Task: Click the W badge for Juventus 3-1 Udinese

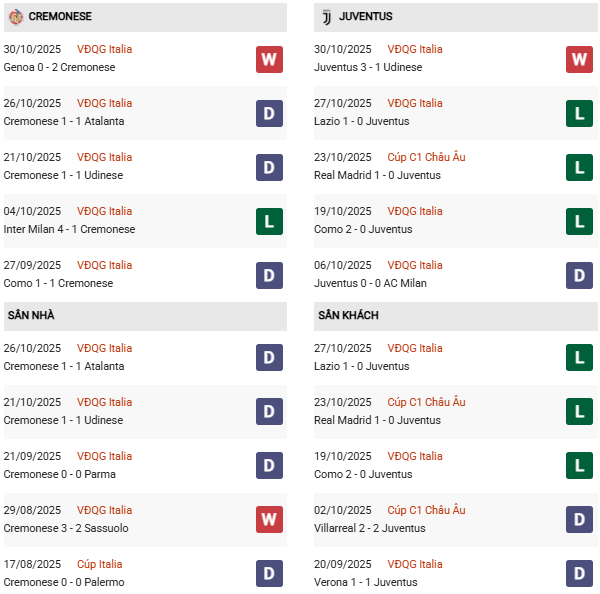Action: pos(579,59)
